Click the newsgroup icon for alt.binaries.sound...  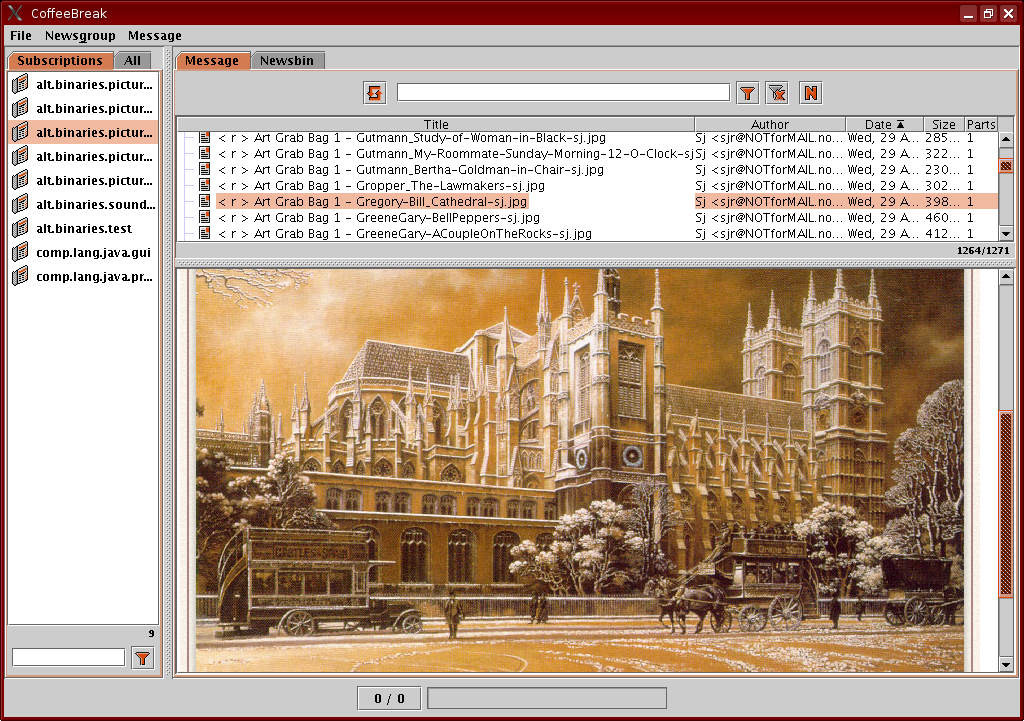[21, 204]
